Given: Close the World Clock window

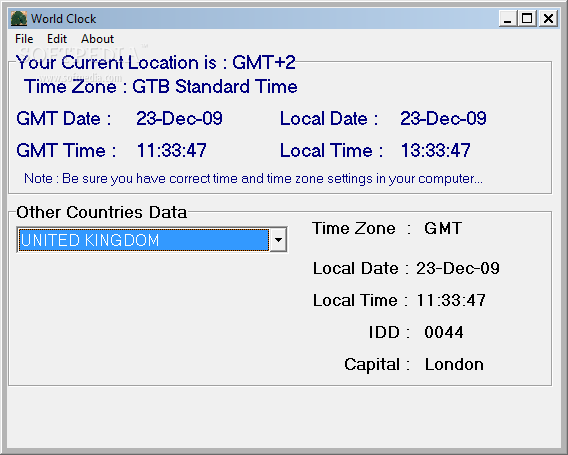Looking at the screenshot, I should click(x=548, y=18).
